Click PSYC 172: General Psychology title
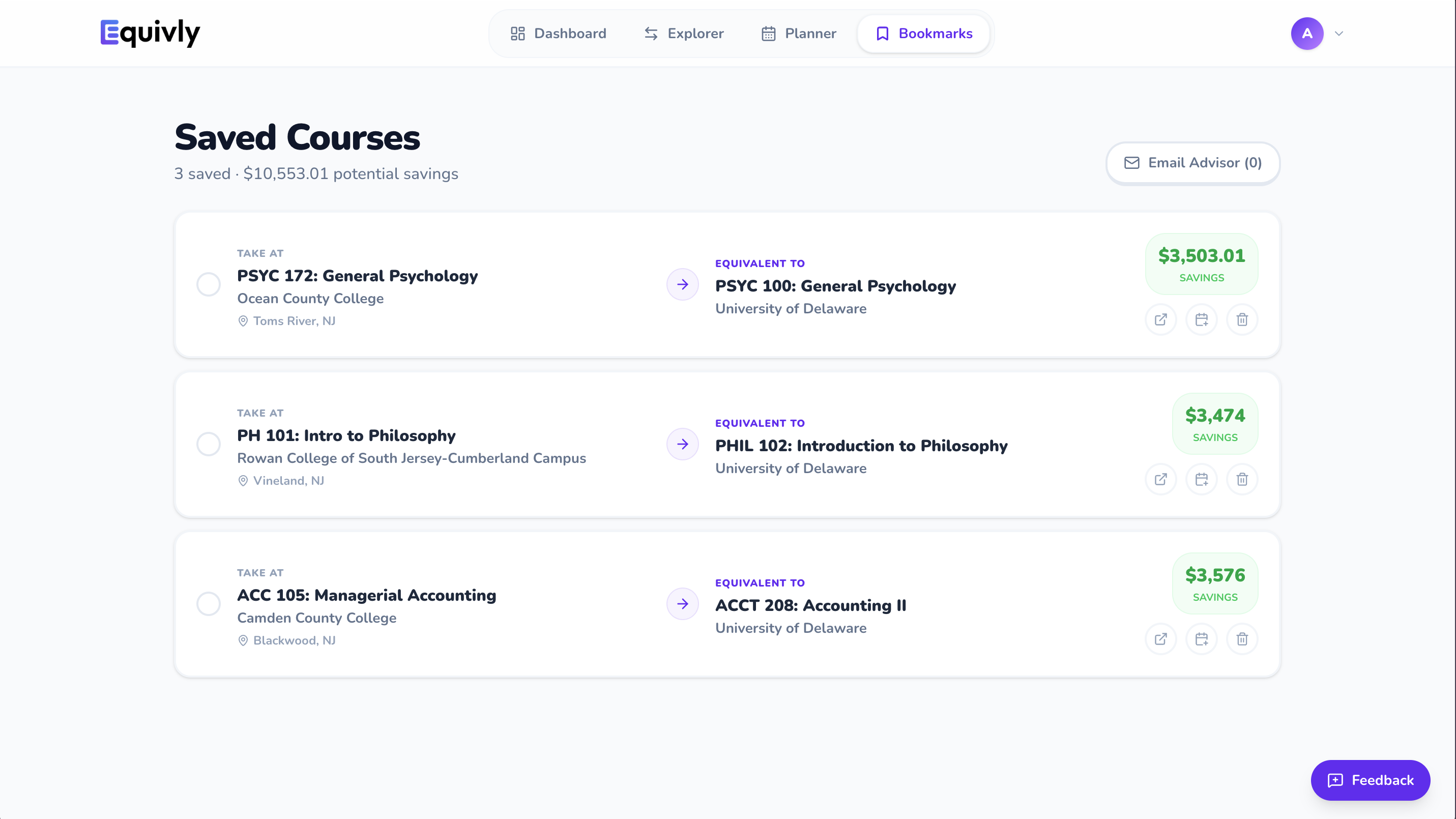1456x819 pixels. click(357, 276)
